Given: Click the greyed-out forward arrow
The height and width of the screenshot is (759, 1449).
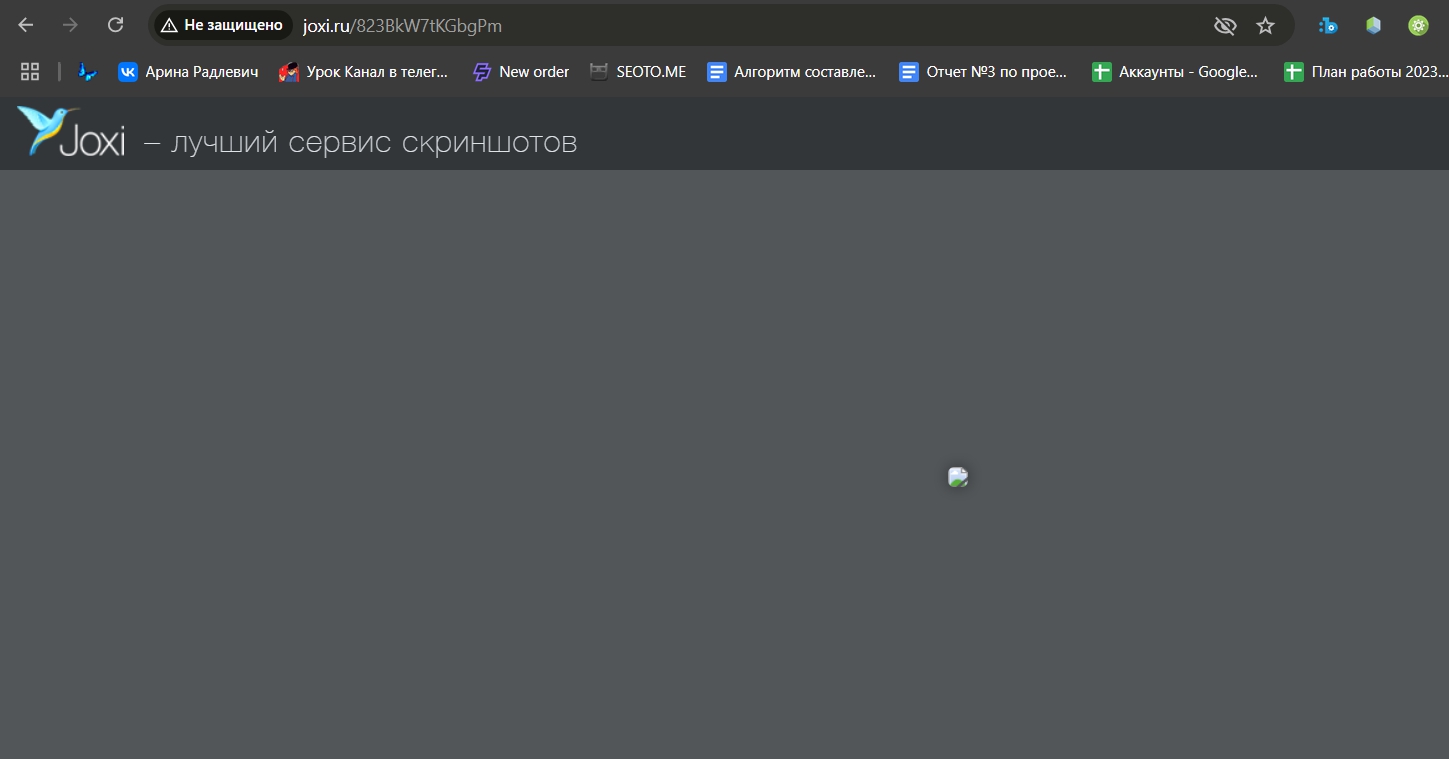Looking at the screenshot, I should click(x=70, y=25).
